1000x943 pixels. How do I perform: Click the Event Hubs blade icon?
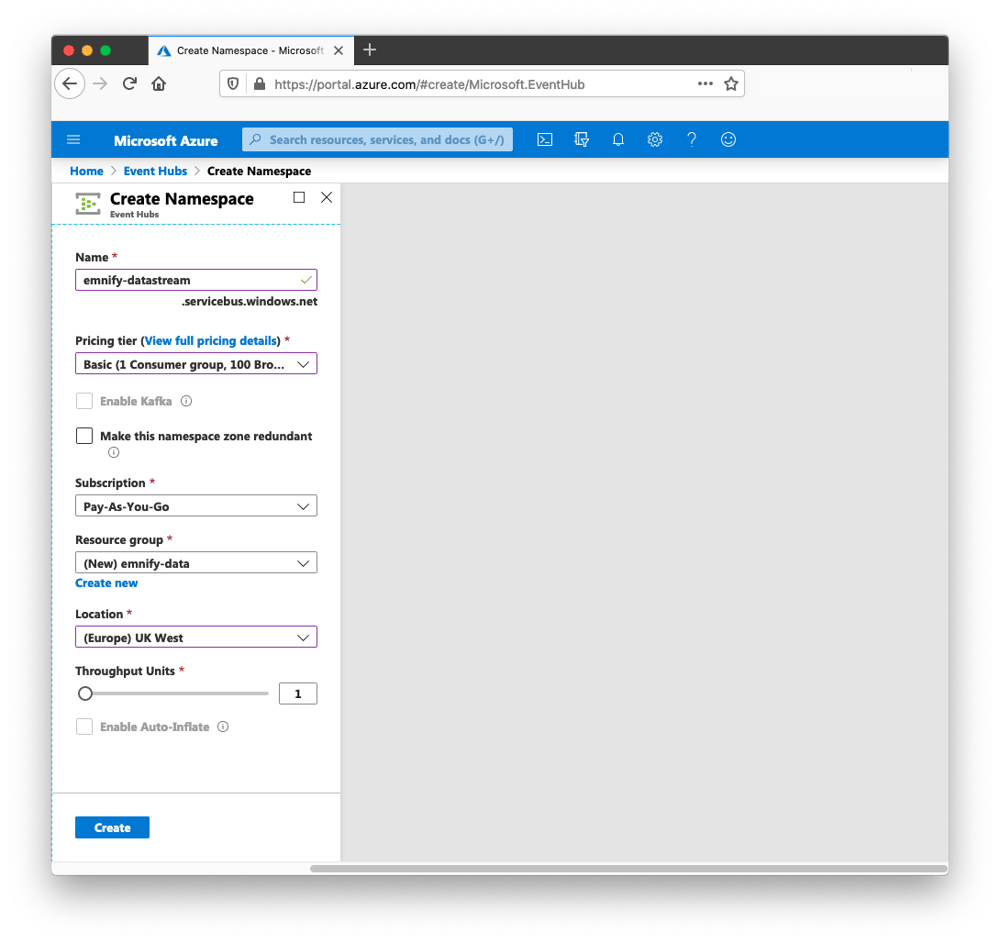pos(88,204)
